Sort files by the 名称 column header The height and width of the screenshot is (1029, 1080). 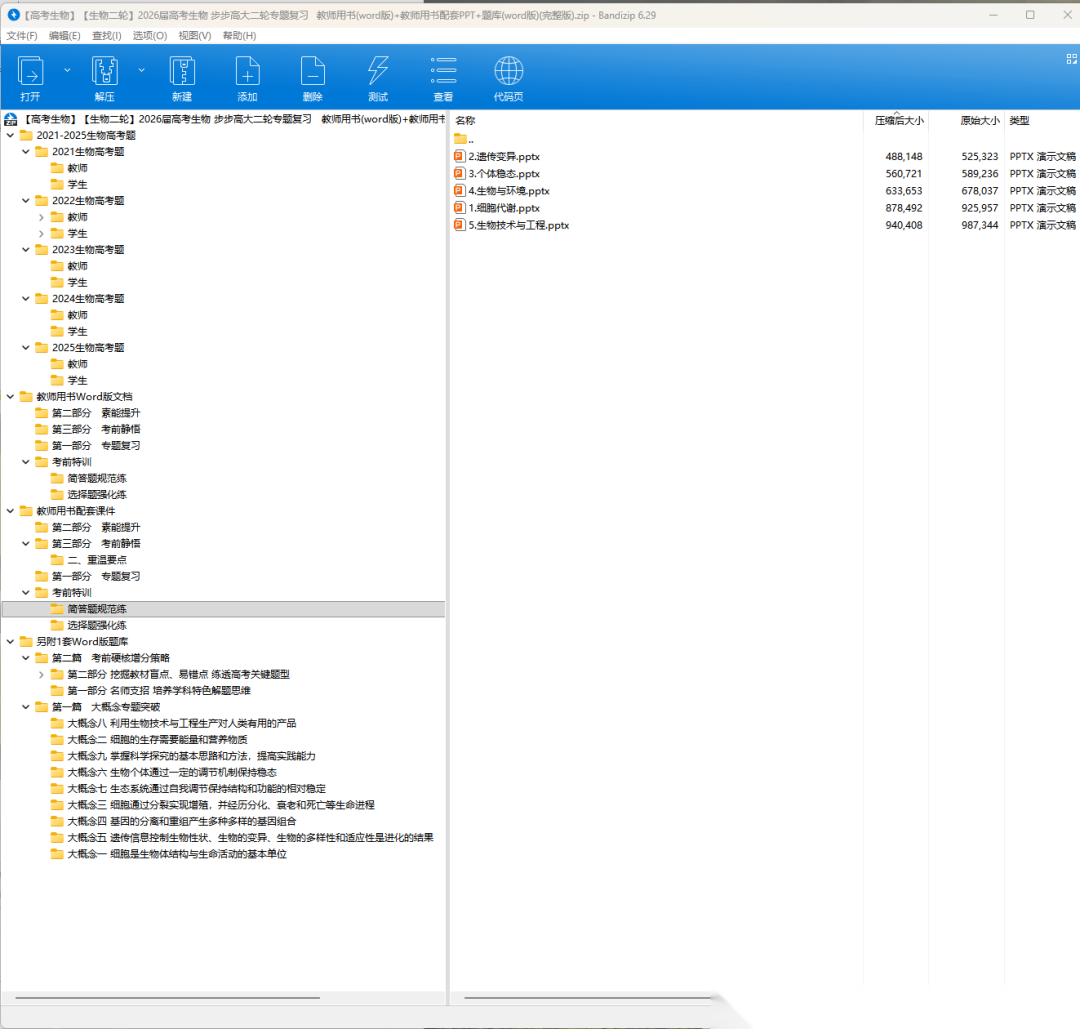pyautogui.click(x=466, y=121)
